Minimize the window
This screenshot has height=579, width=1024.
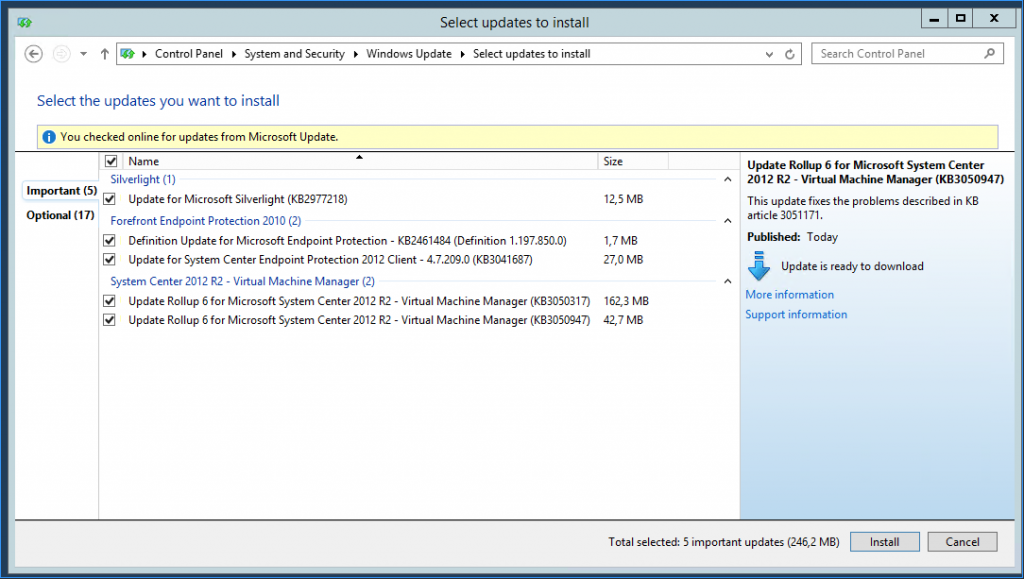pyautogui.click(x=935, y=19)
